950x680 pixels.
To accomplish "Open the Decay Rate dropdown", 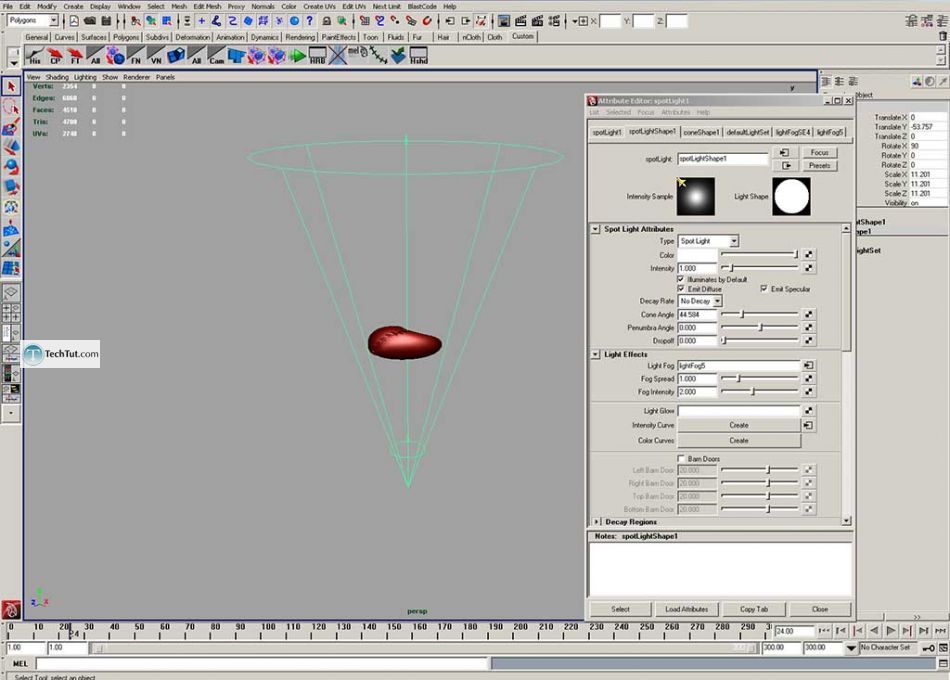I will coord(717,301).
